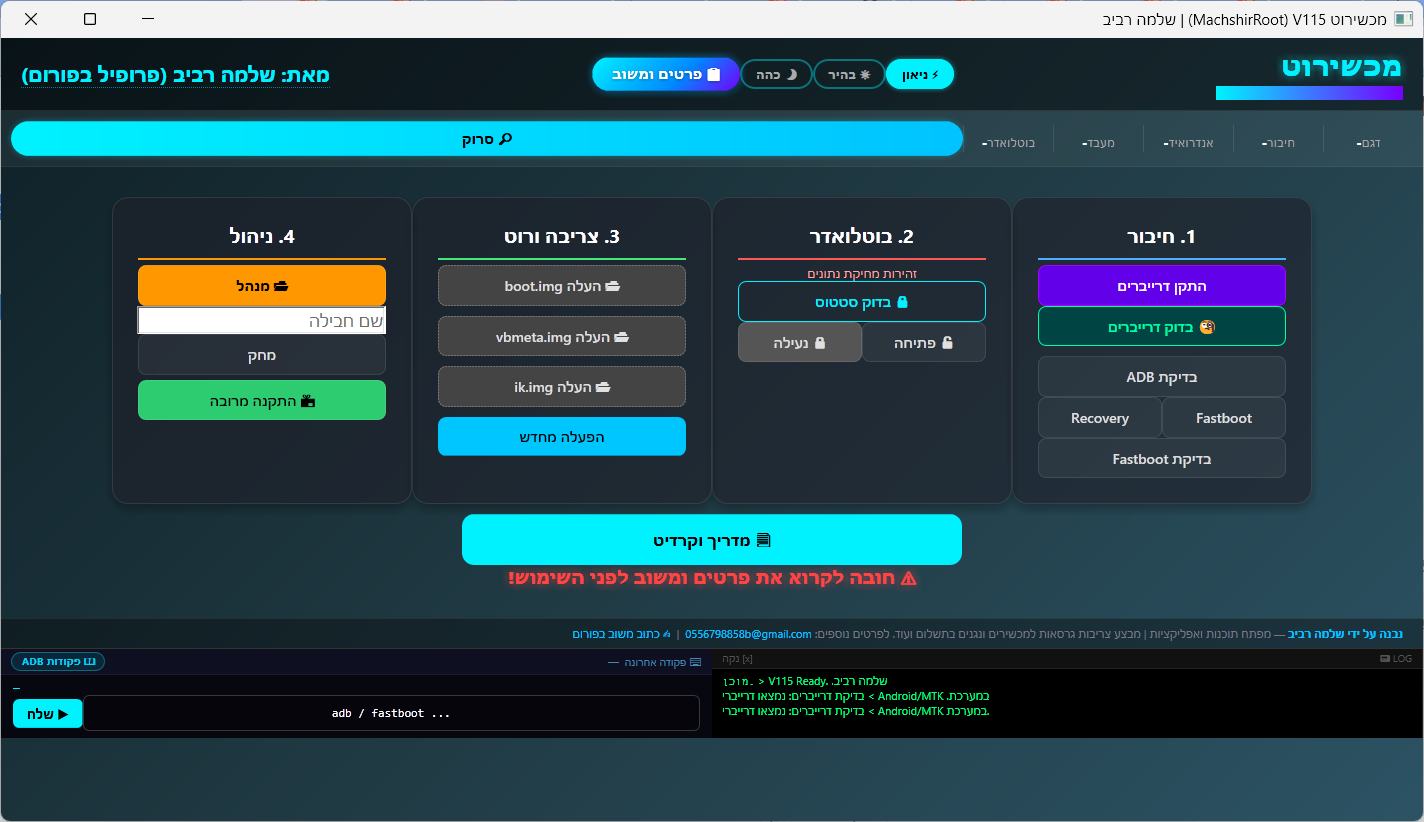Viewport: 1424px width, 822px height.
Task: Open the orange 'מנהל' manager button
Action: pos(262,286)
